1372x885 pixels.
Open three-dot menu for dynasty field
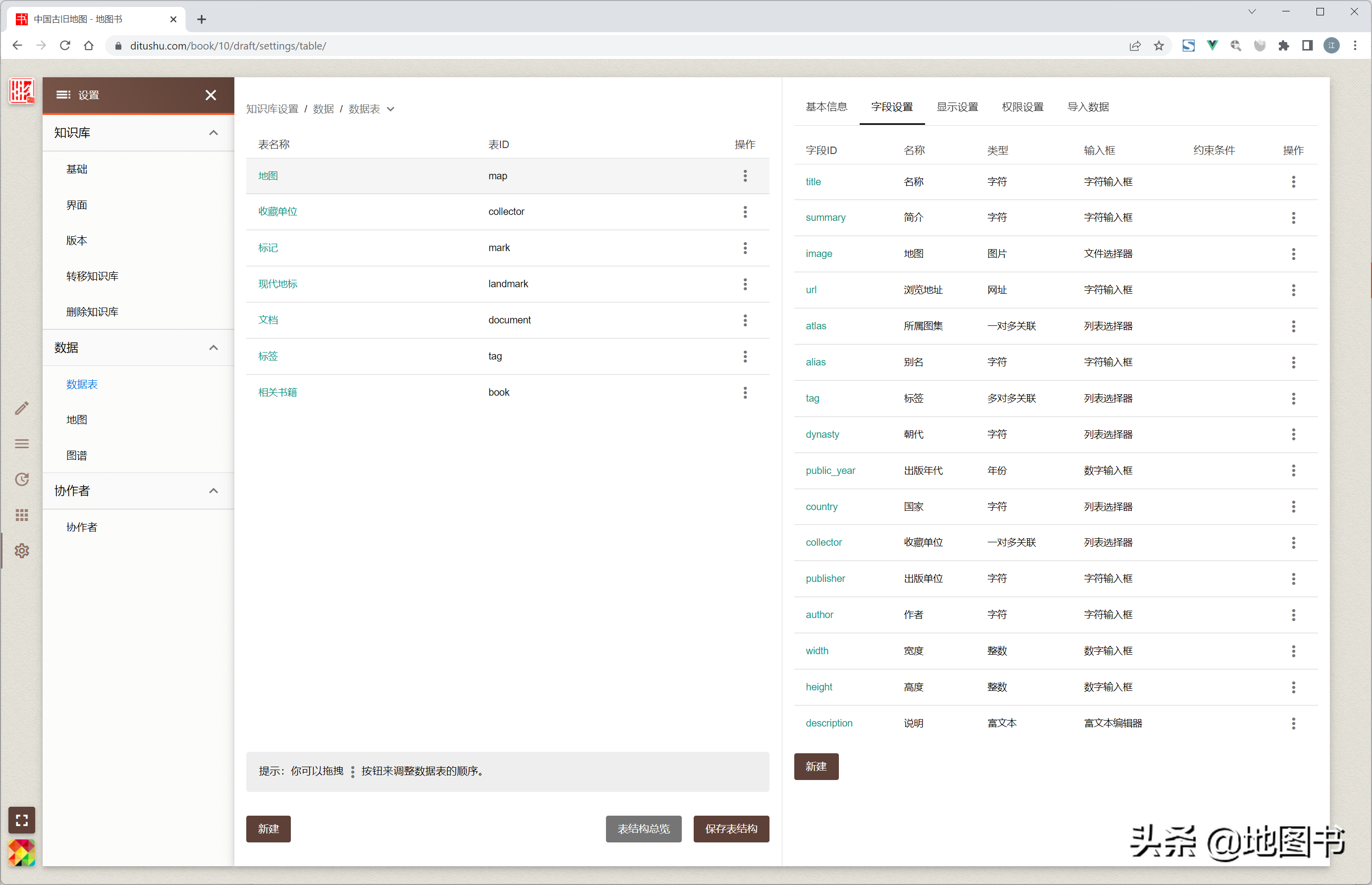coord(1293,434)
